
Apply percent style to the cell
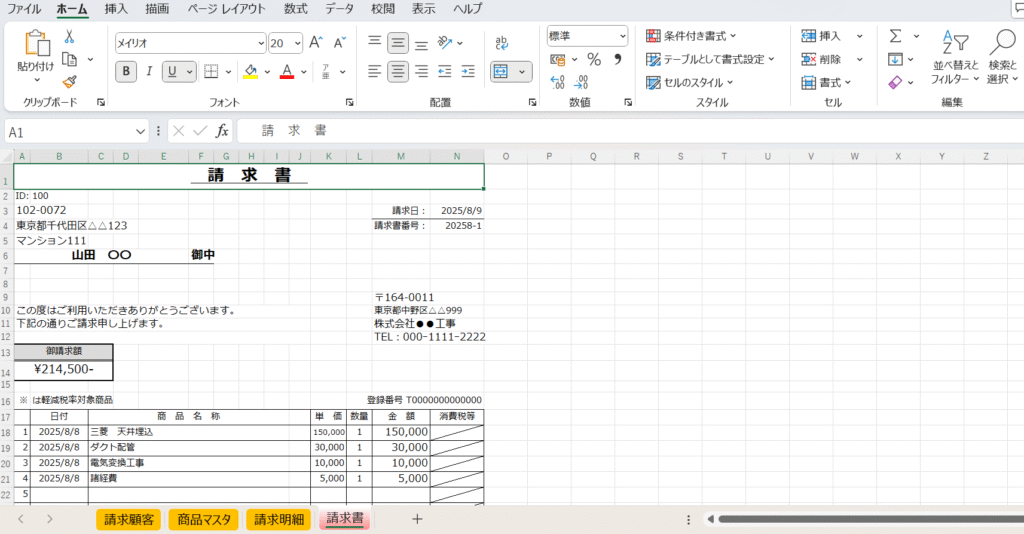(594, 59)
